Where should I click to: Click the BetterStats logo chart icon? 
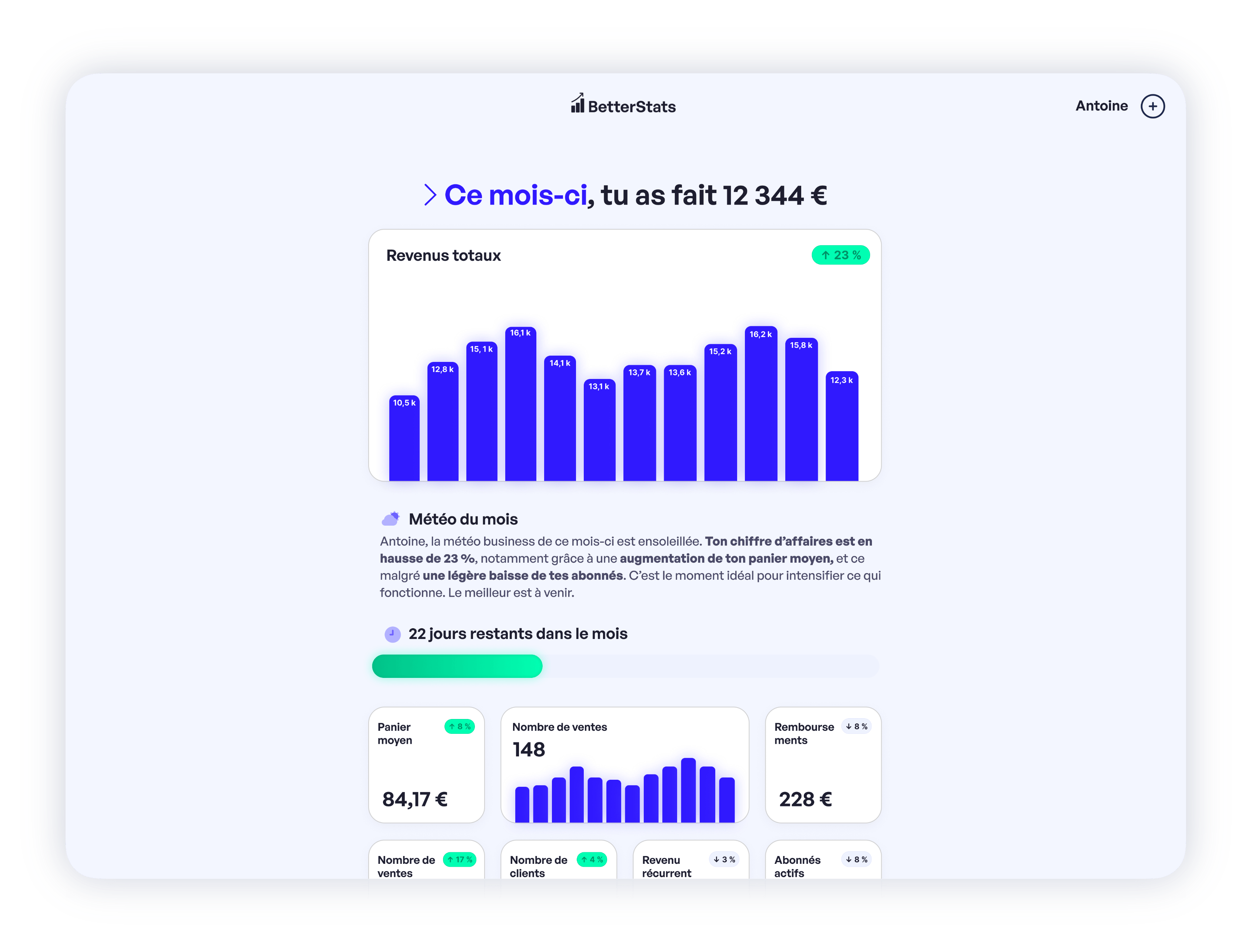click(577, 103)
